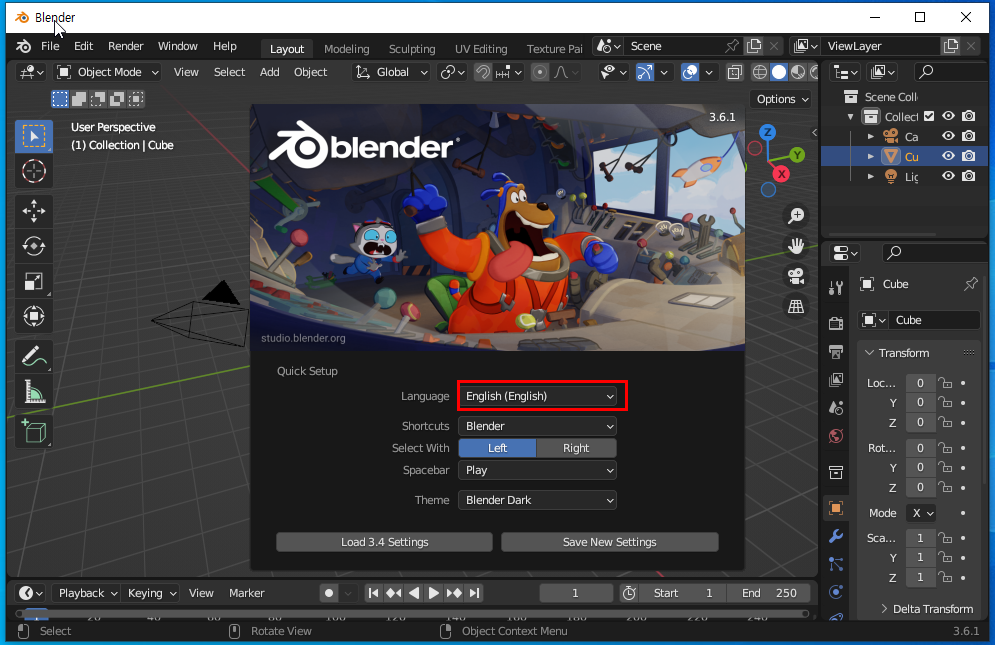Image resolution: width=995 pixels, height=645 pixels.
Task: Open the Scene properties tab
Action: tap(836, 408)
